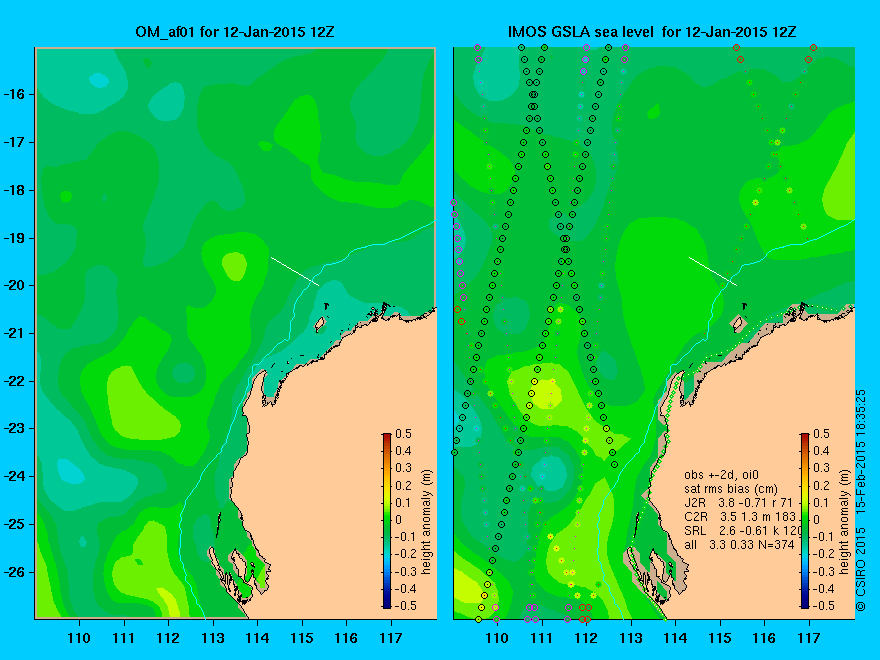Select the -22 latitude tick label
880x660 pixels.
pos(14,381)
